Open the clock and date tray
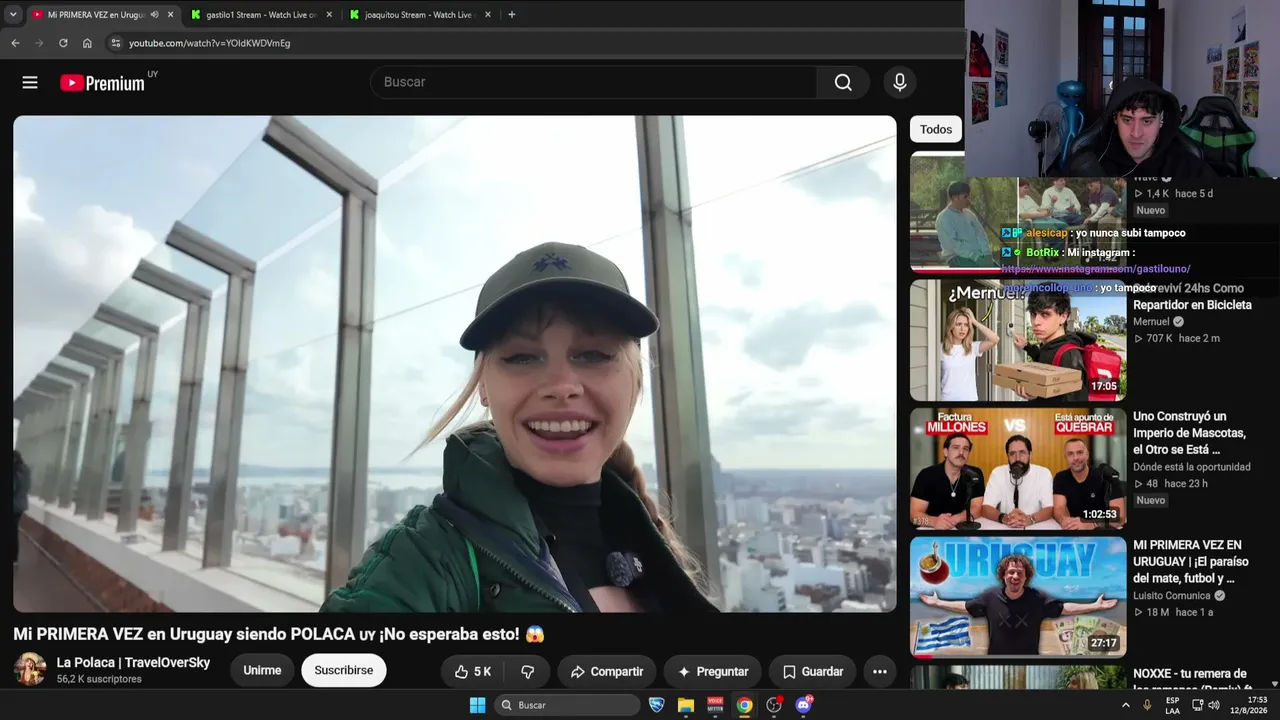1280x720 pixels. pyautogui.click(x=1249, y=705)
